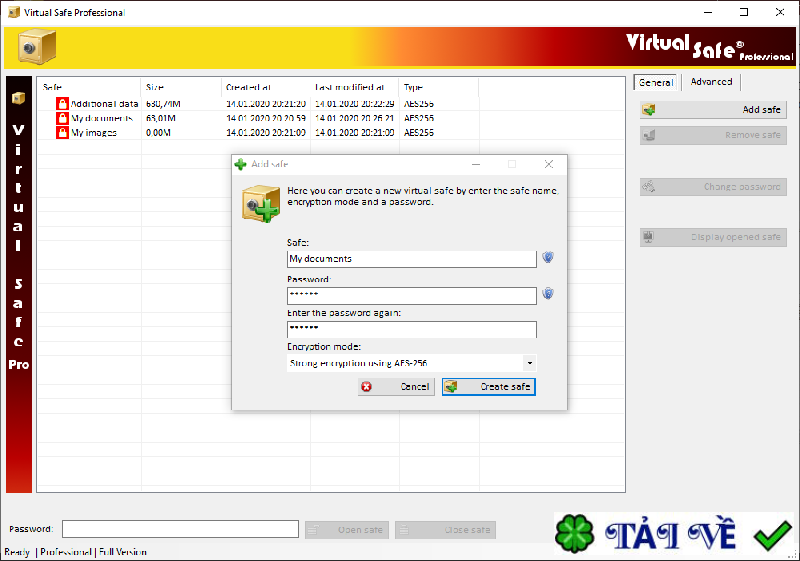Click the safe with plus icon in dialog
This screenshot has width=800, height=561.
[261, 204]
